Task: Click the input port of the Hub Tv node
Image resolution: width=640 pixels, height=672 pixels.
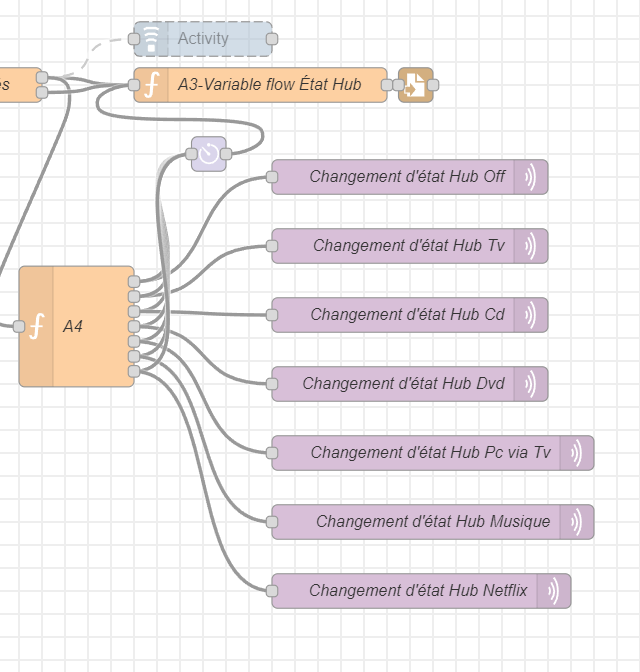Action: click(x=272, y=246)
